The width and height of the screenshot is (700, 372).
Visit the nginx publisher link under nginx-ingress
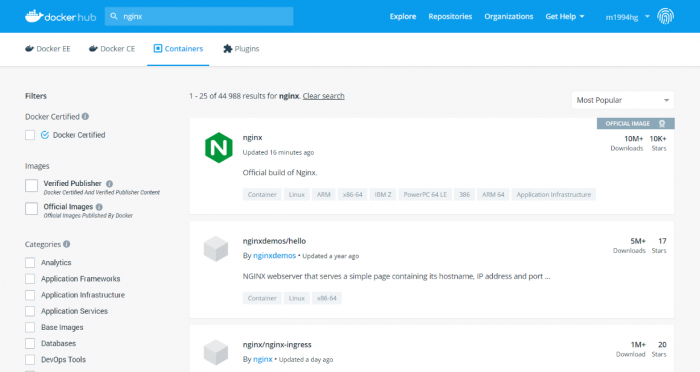(262, 359)
